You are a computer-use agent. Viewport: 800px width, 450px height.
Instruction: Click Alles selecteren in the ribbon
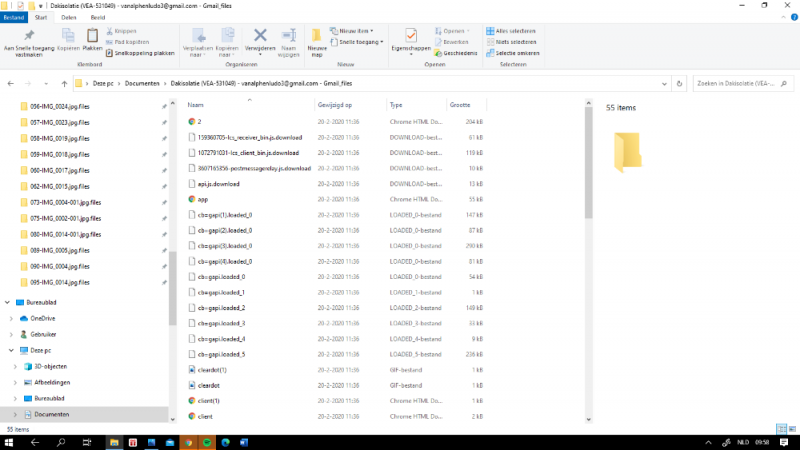(x=514, y=31)
